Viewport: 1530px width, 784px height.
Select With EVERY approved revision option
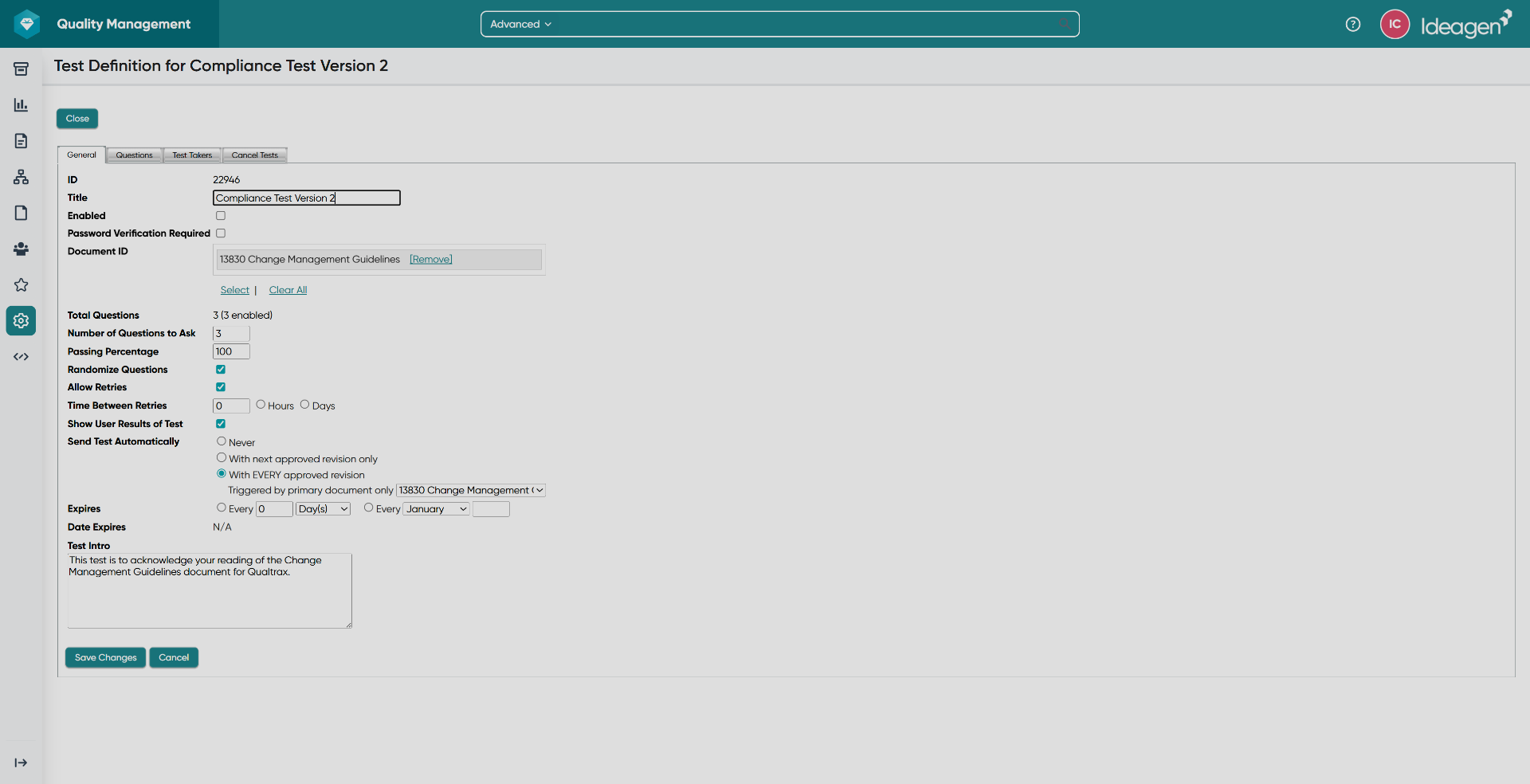[222, 474]
